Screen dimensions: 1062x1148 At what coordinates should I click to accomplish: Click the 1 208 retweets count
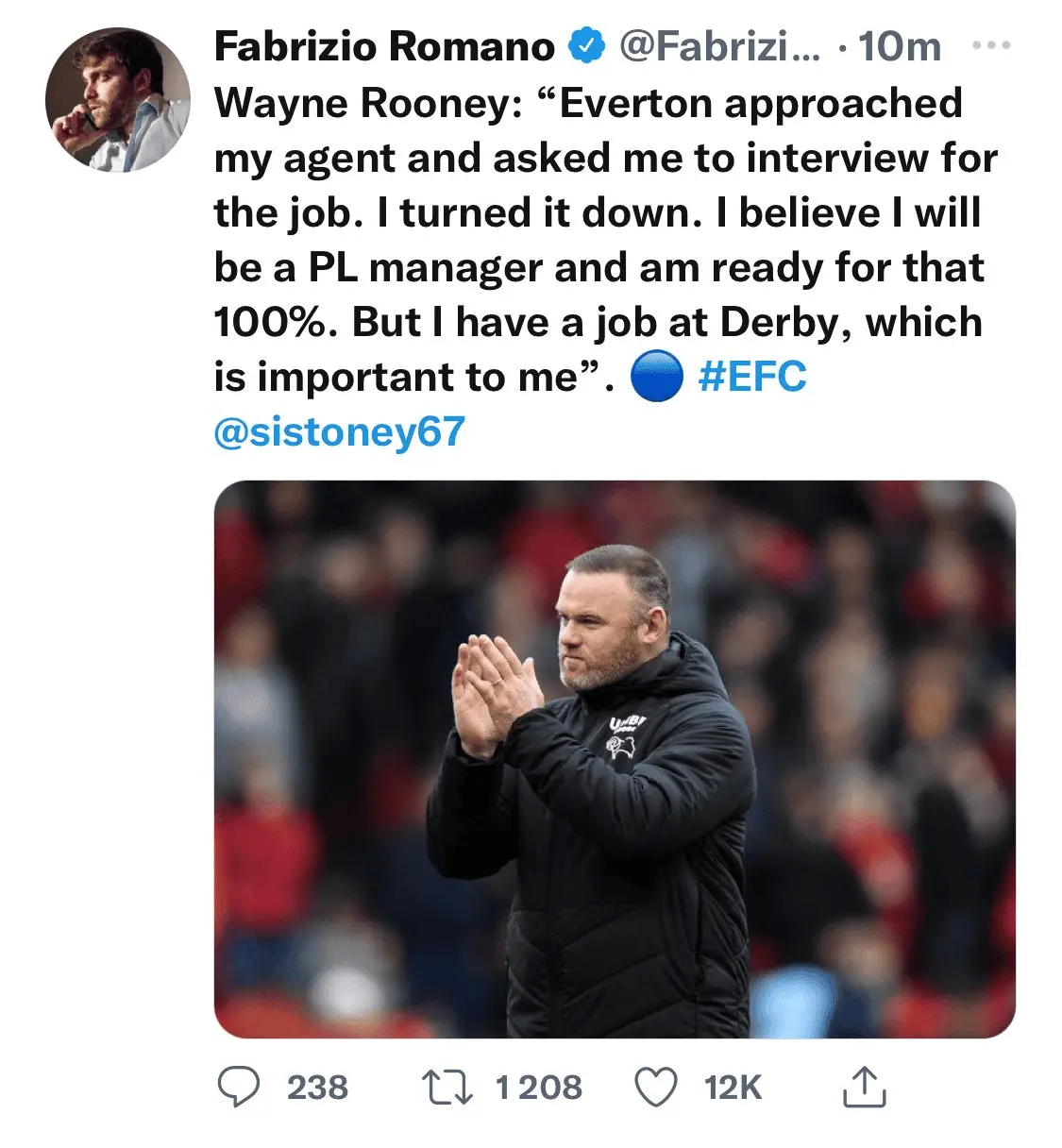(x=539, y=1088)
